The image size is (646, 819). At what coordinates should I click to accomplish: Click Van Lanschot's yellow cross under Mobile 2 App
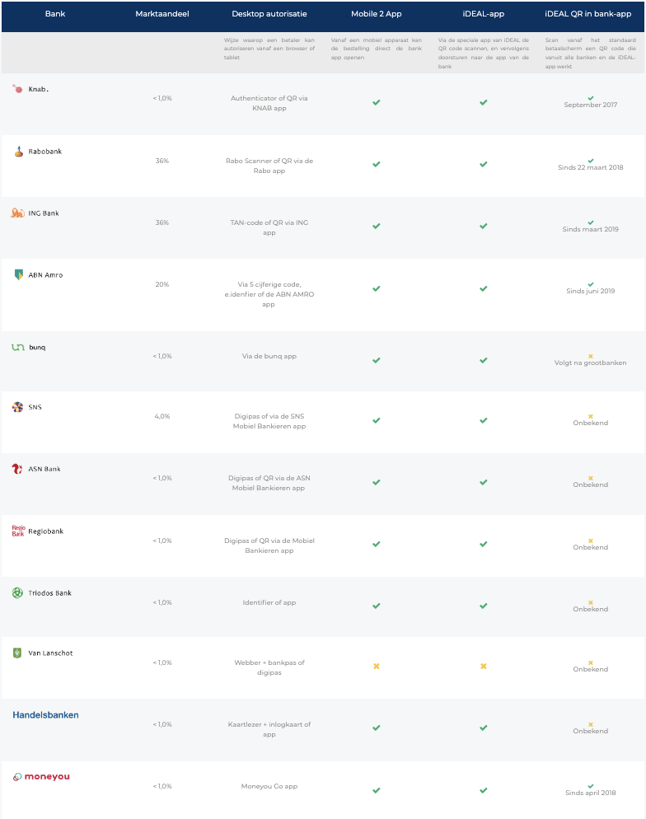376,666
